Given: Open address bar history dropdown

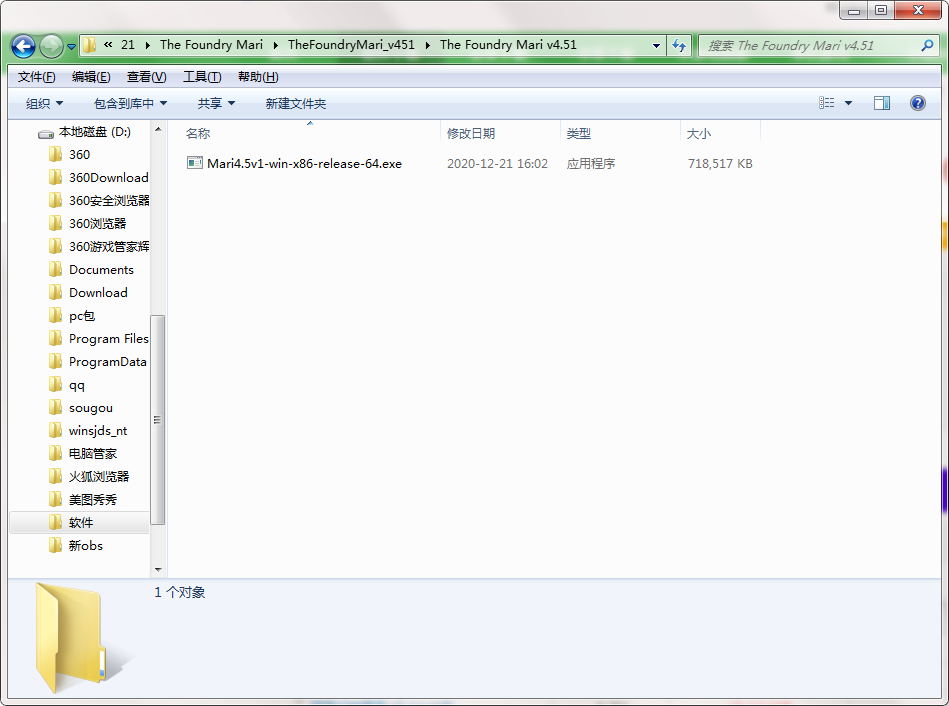Looking at the screenshot, I should pos(656,45).
